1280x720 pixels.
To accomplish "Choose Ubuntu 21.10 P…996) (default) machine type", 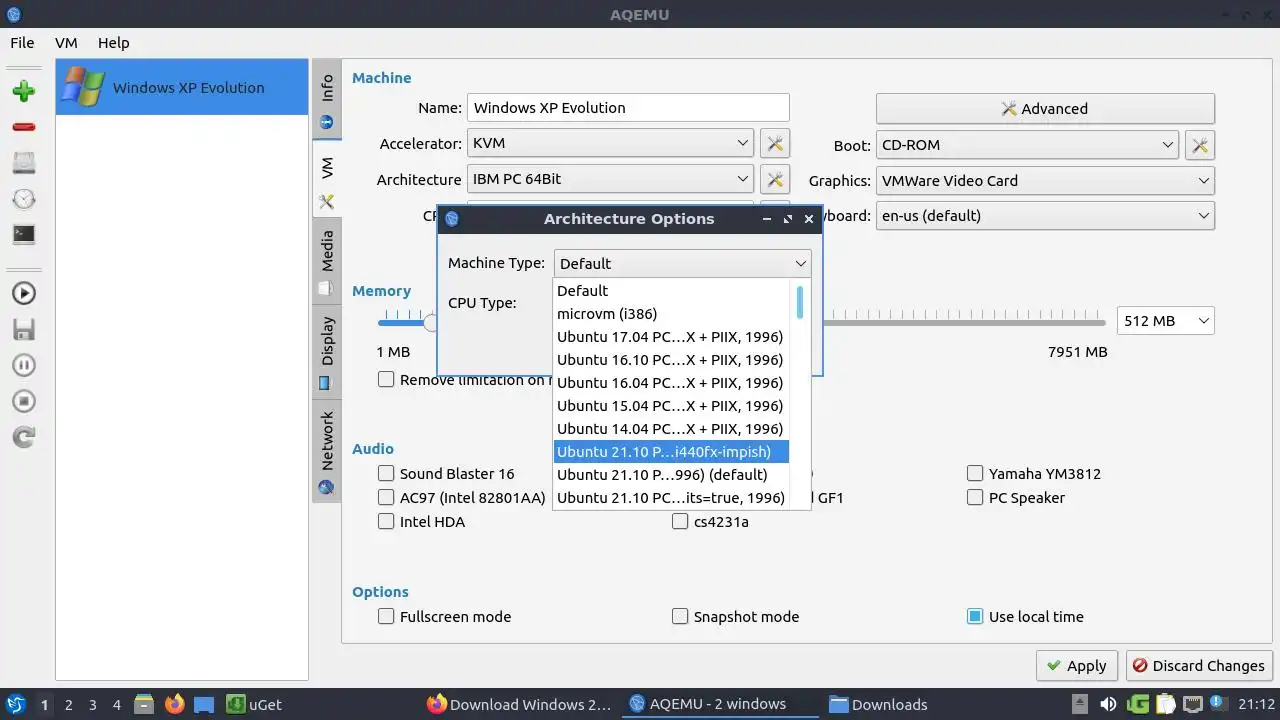I will pos(672,475).
